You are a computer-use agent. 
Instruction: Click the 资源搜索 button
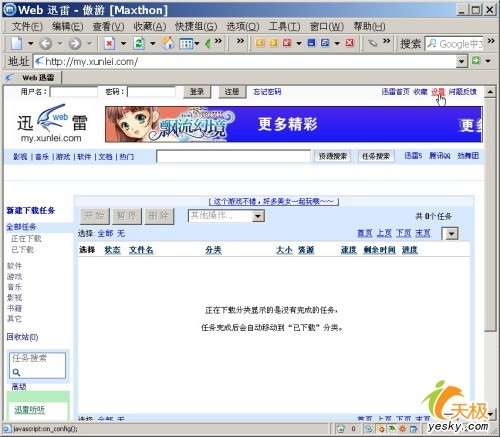[333, 156]
